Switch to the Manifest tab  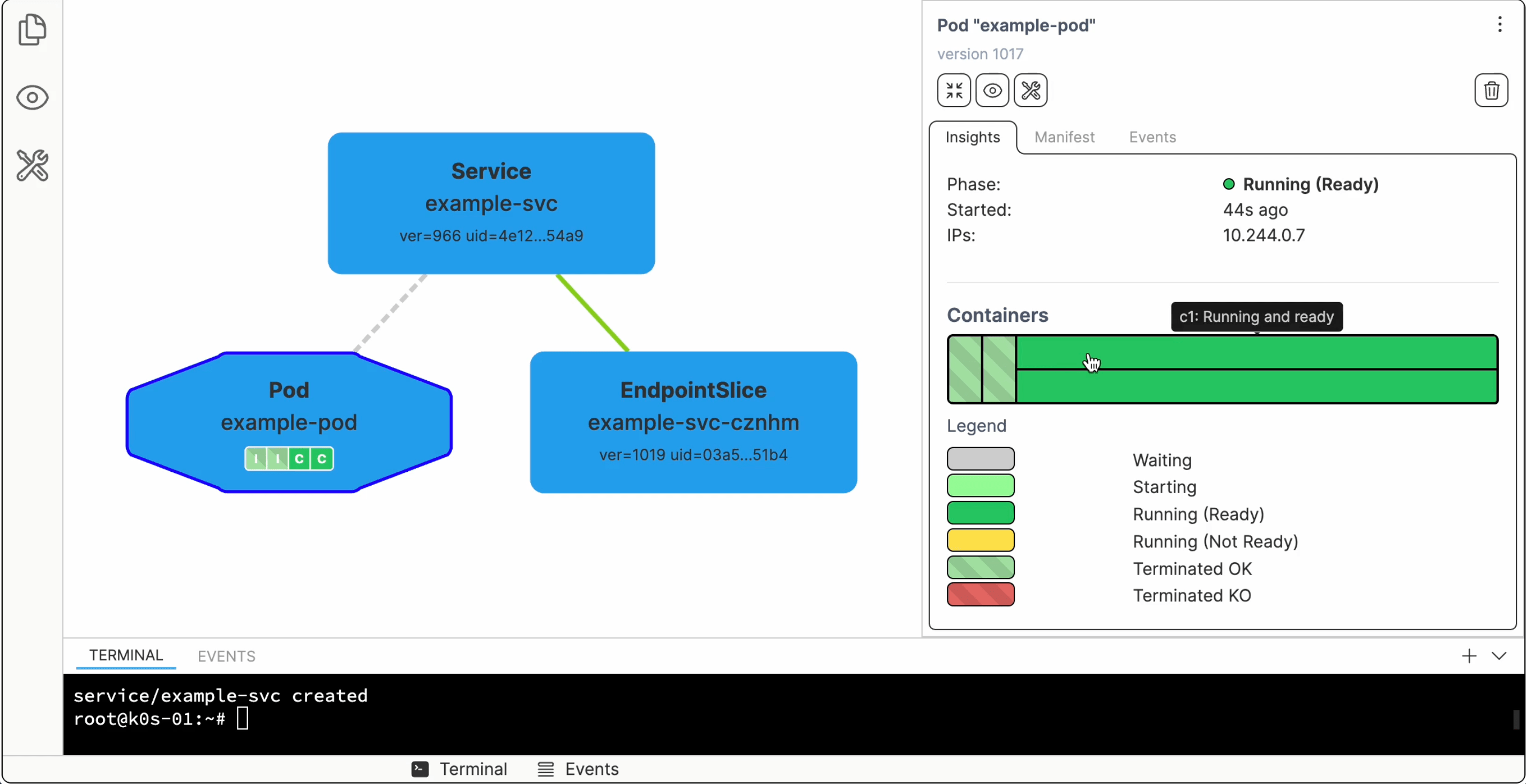click(1064, 138)
